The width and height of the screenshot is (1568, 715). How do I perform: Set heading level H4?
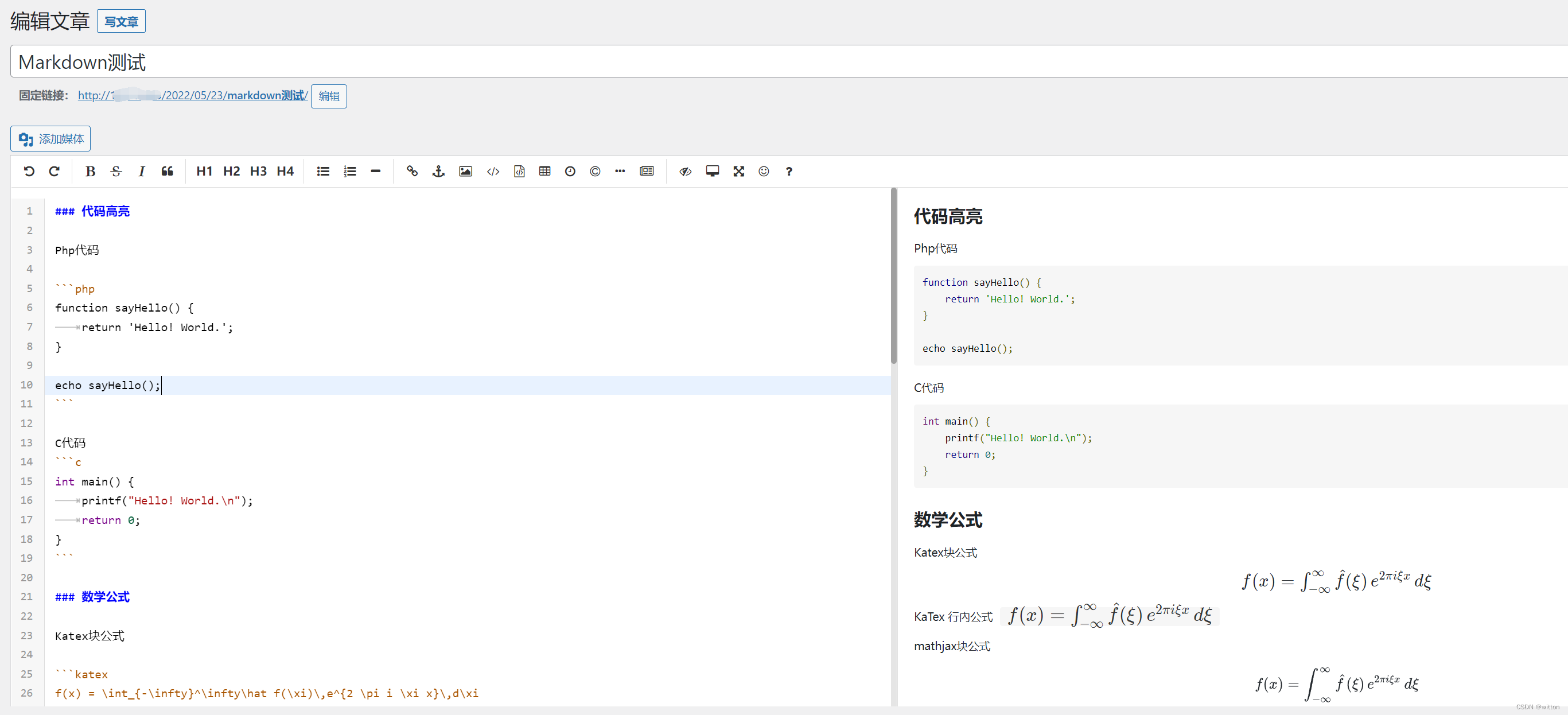285,172
